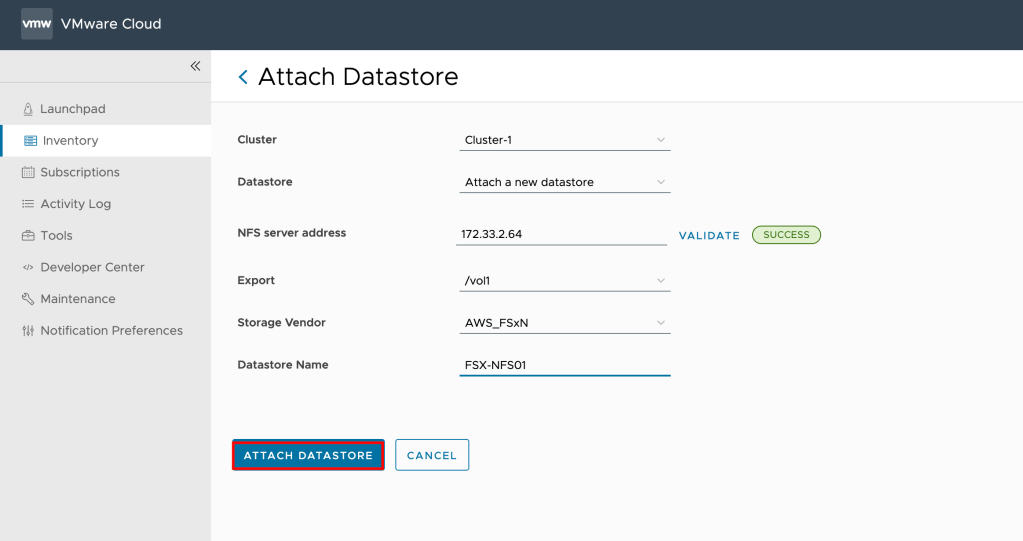The height and width of the screenshot is (541, 1023).
Task: Click the Validate link
Action: [x=709, y=236]
